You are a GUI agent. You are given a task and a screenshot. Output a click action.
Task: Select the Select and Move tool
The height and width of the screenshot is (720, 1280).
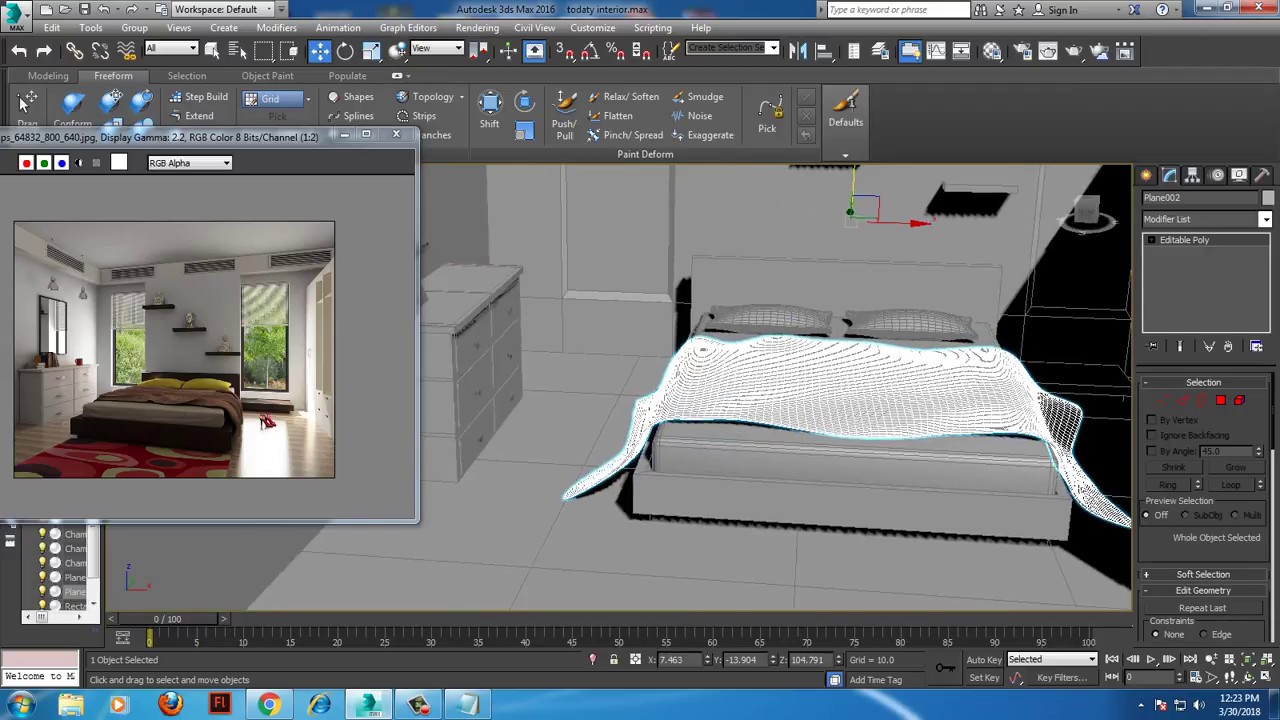320,51
